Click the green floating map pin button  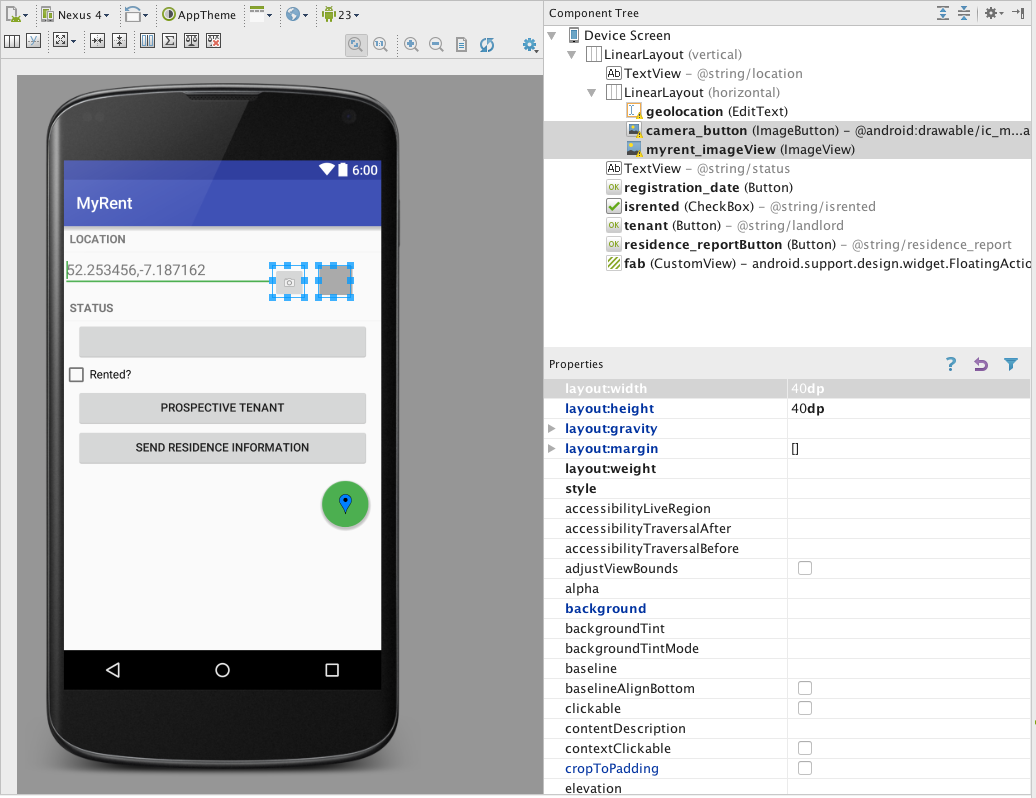(x=345, y=504)
